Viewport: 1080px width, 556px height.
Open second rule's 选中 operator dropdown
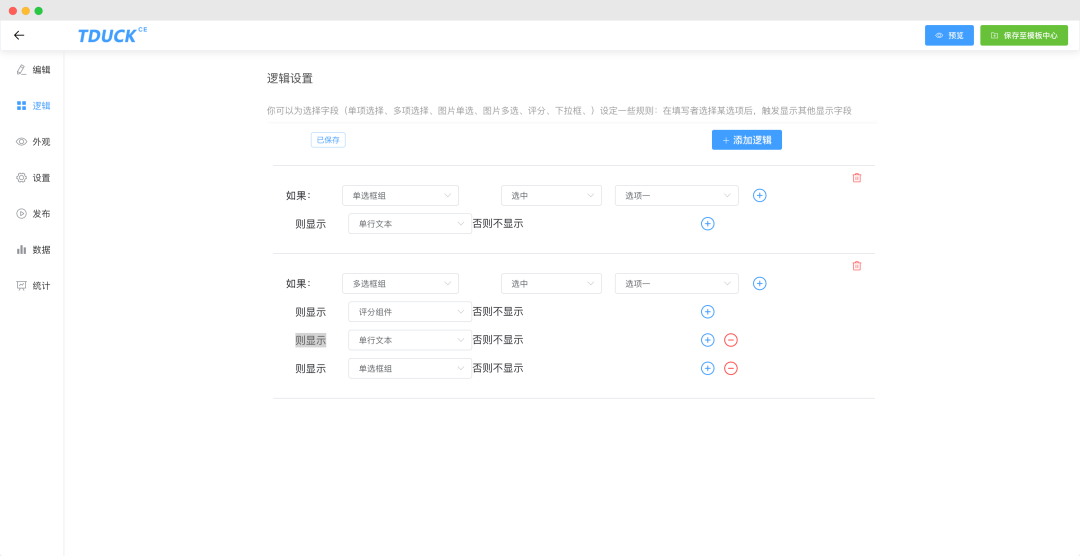[x=551, y=284]
